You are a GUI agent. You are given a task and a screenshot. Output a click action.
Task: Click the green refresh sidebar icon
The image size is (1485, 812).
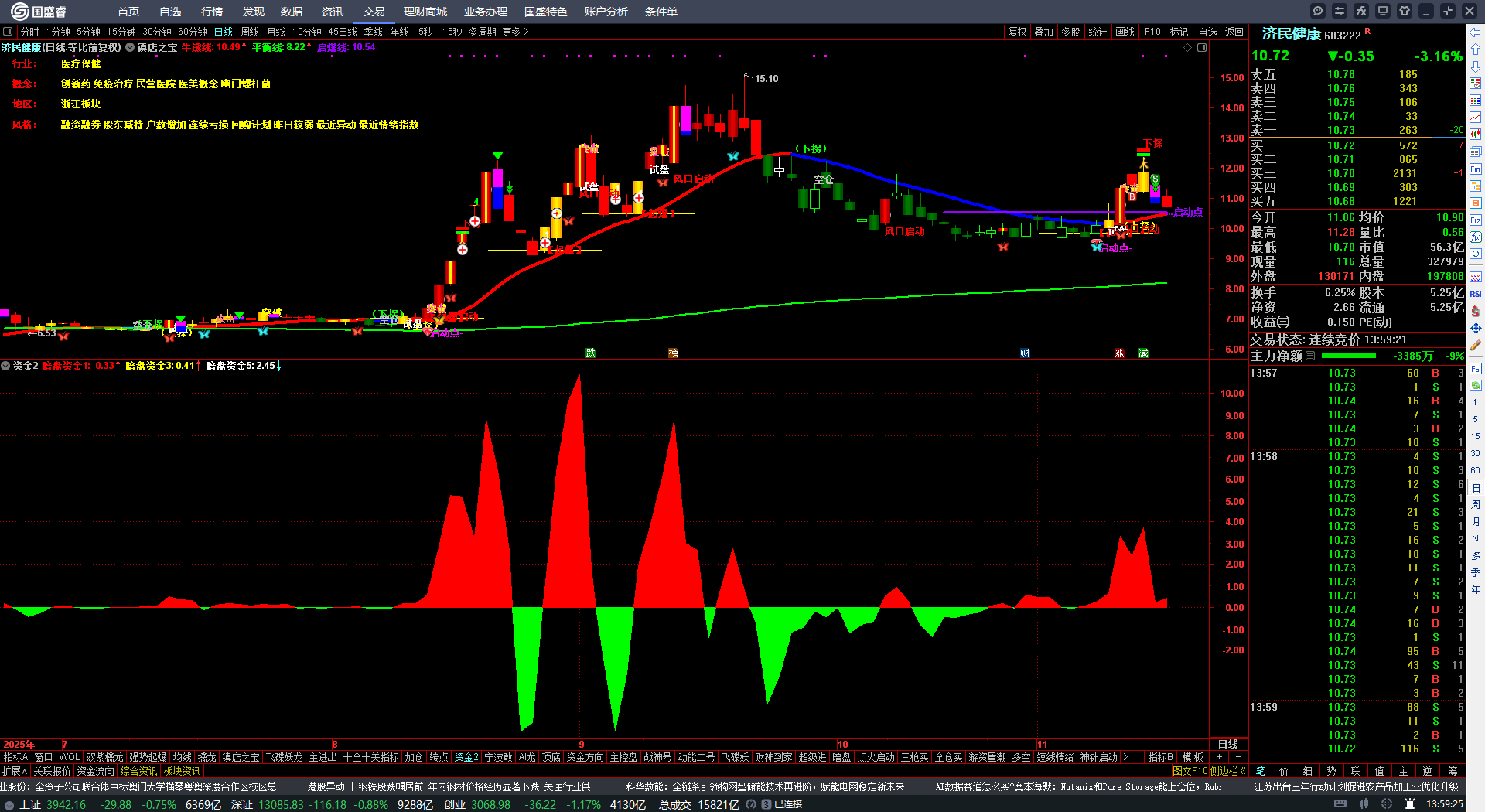[x=1476, y=385]
